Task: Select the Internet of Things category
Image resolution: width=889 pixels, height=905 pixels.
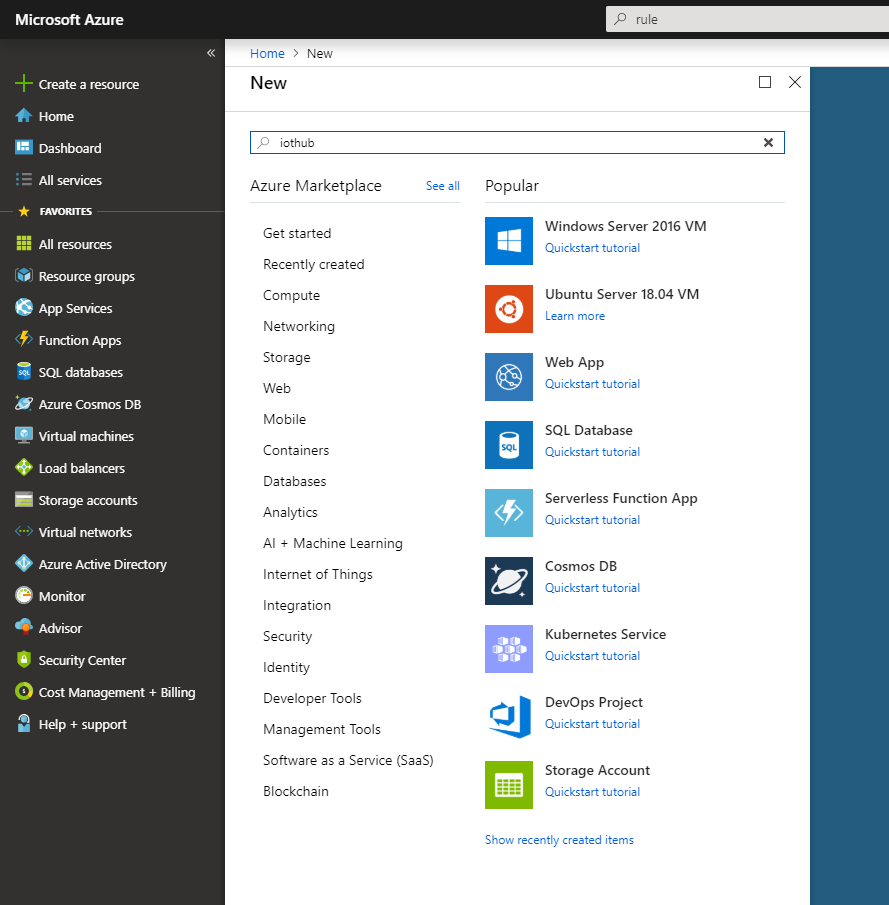Action: tap(318, 574)
